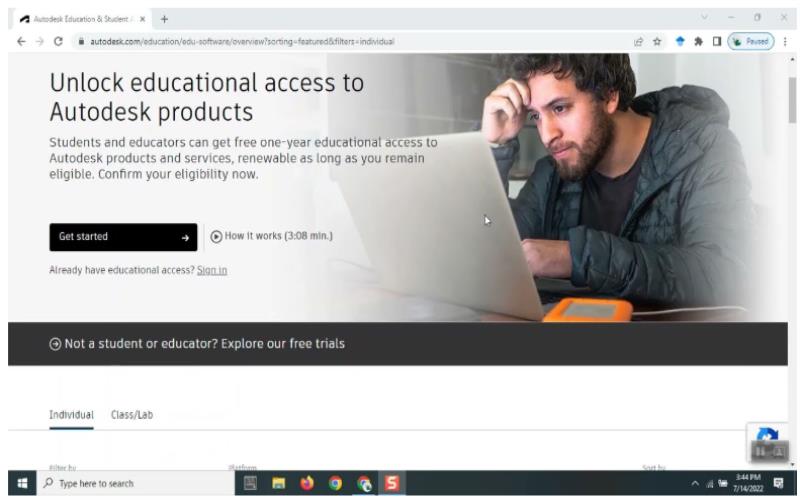
Task: Click the share page icon in address bar
Action: coord(638,42)
